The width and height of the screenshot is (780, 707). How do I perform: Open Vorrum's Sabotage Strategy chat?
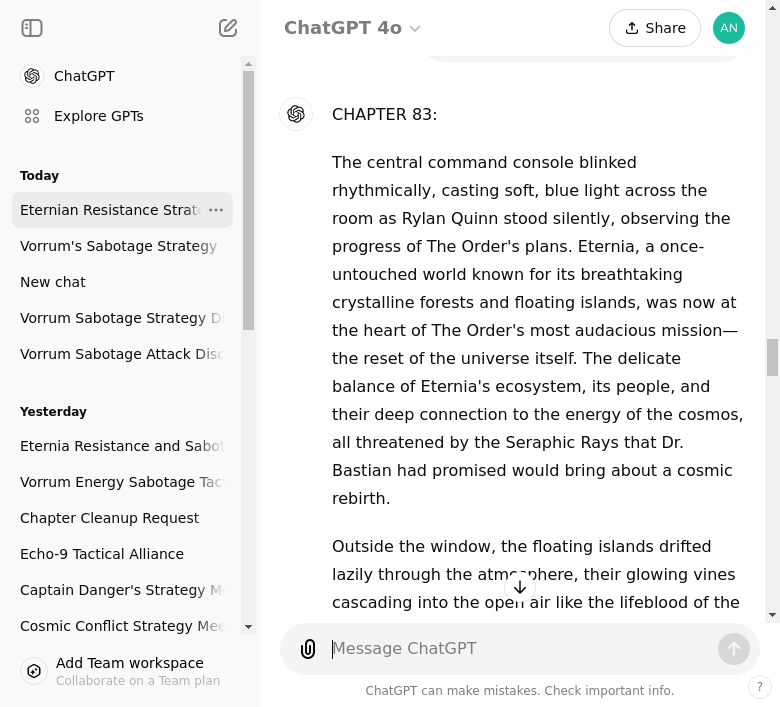pyautogui.click(x=118, y=246)
